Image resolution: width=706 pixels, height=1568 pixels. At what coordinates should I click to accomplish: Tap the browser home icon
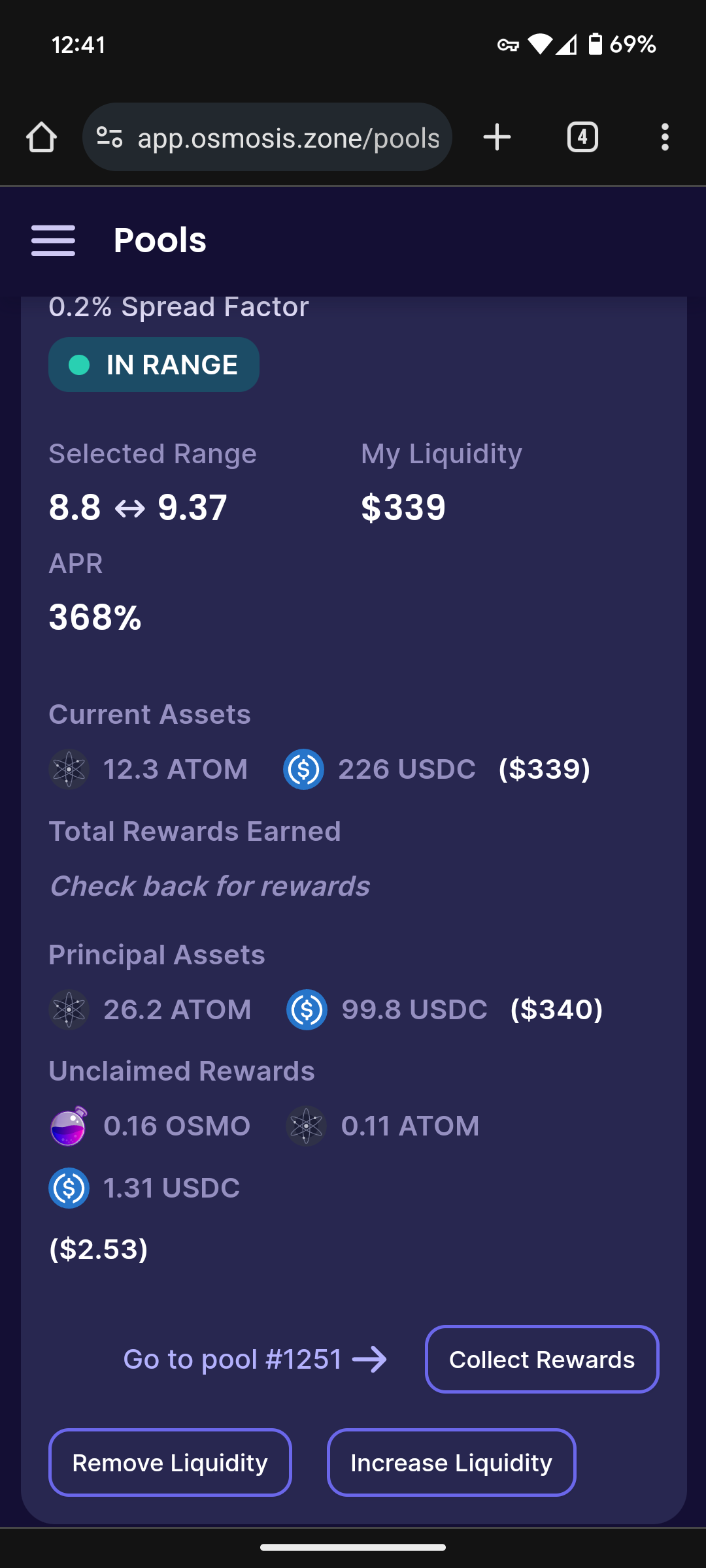(x=41, y=137)
